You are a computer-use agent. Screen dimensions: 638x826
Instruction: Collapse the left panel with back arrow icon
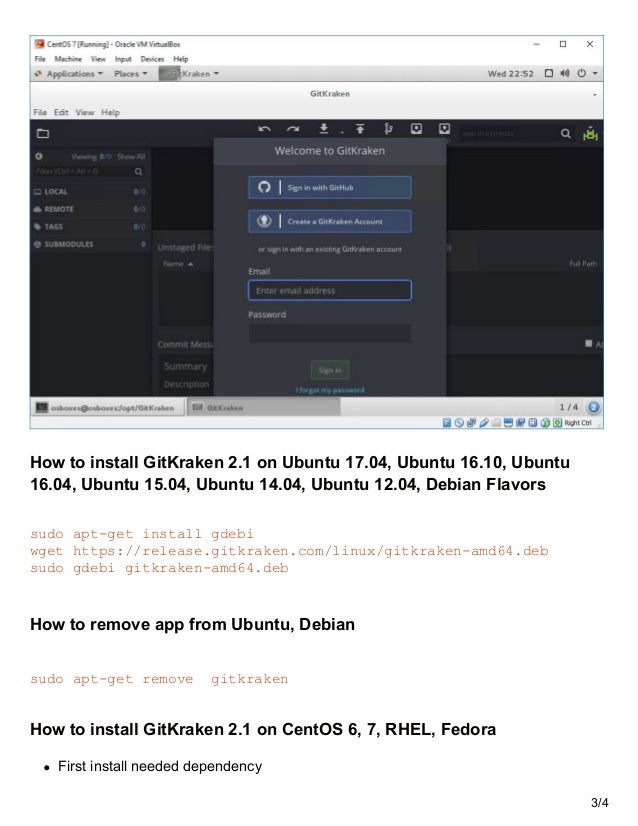coord(39,156)
